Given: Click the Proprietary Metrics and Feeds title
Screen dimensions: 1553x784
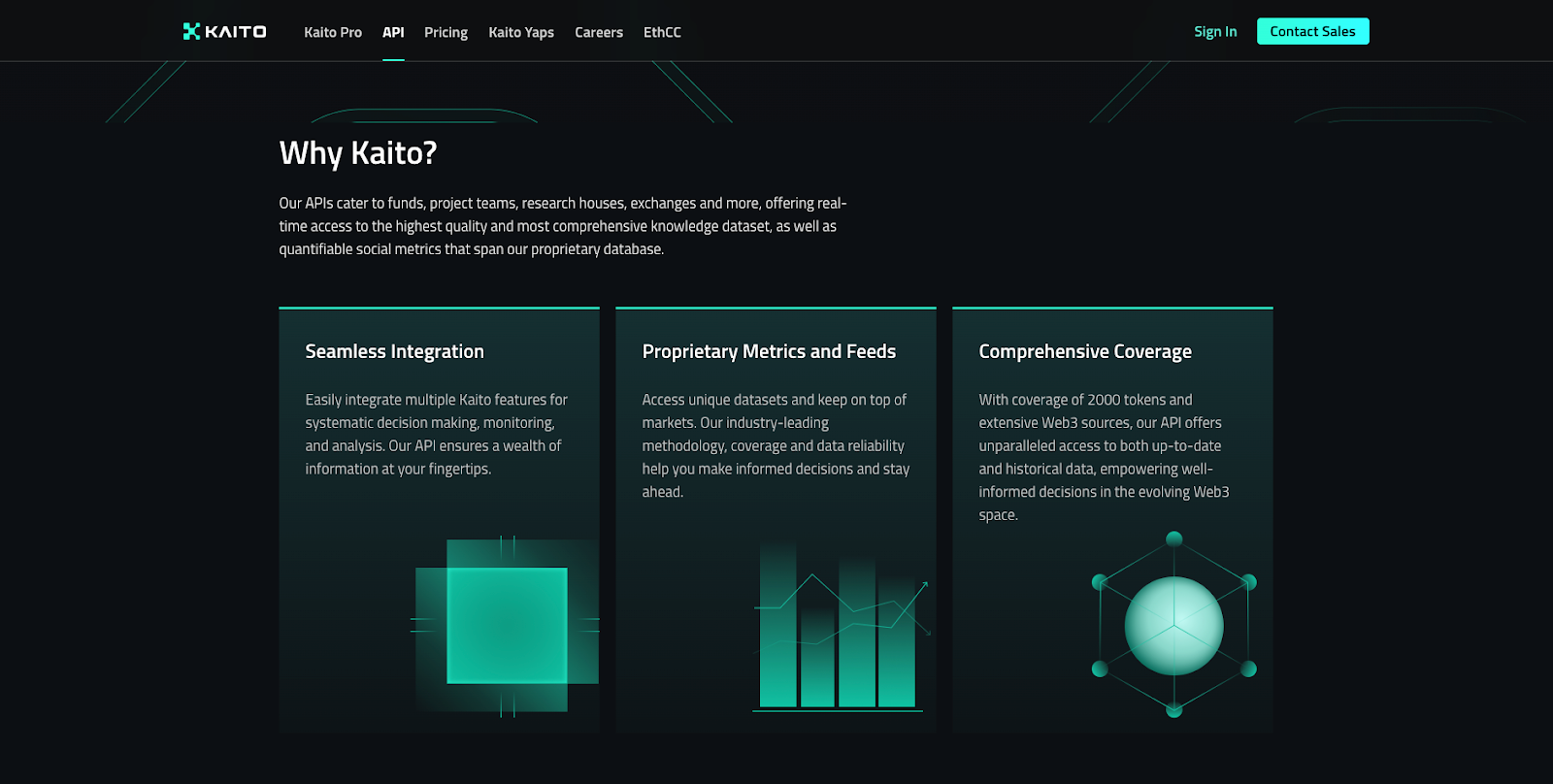Looking at the screenshot, I should [769, 351].
